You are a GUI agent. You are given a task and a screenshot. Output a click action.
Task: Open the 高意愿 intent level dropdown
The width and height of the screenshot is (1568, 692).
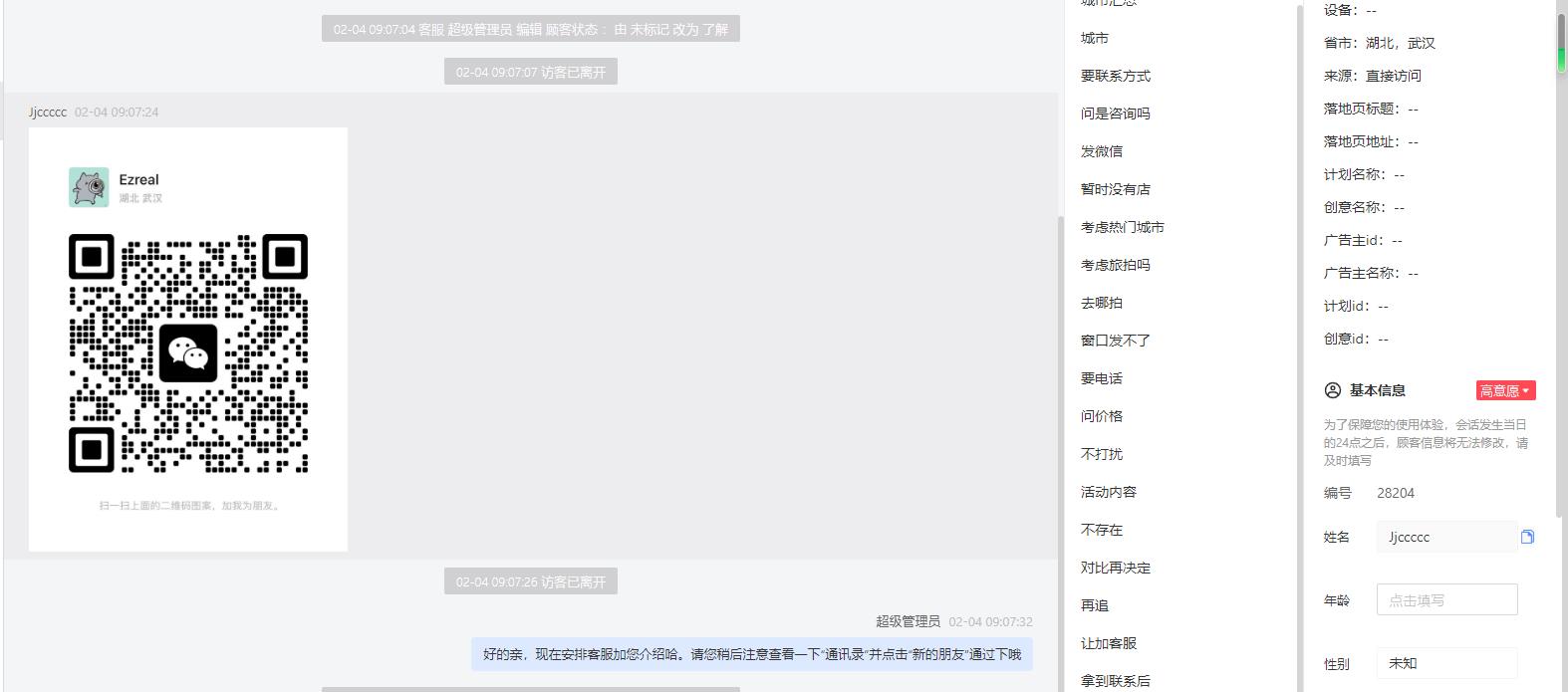pyautogui.click(x=1505, y=390)
